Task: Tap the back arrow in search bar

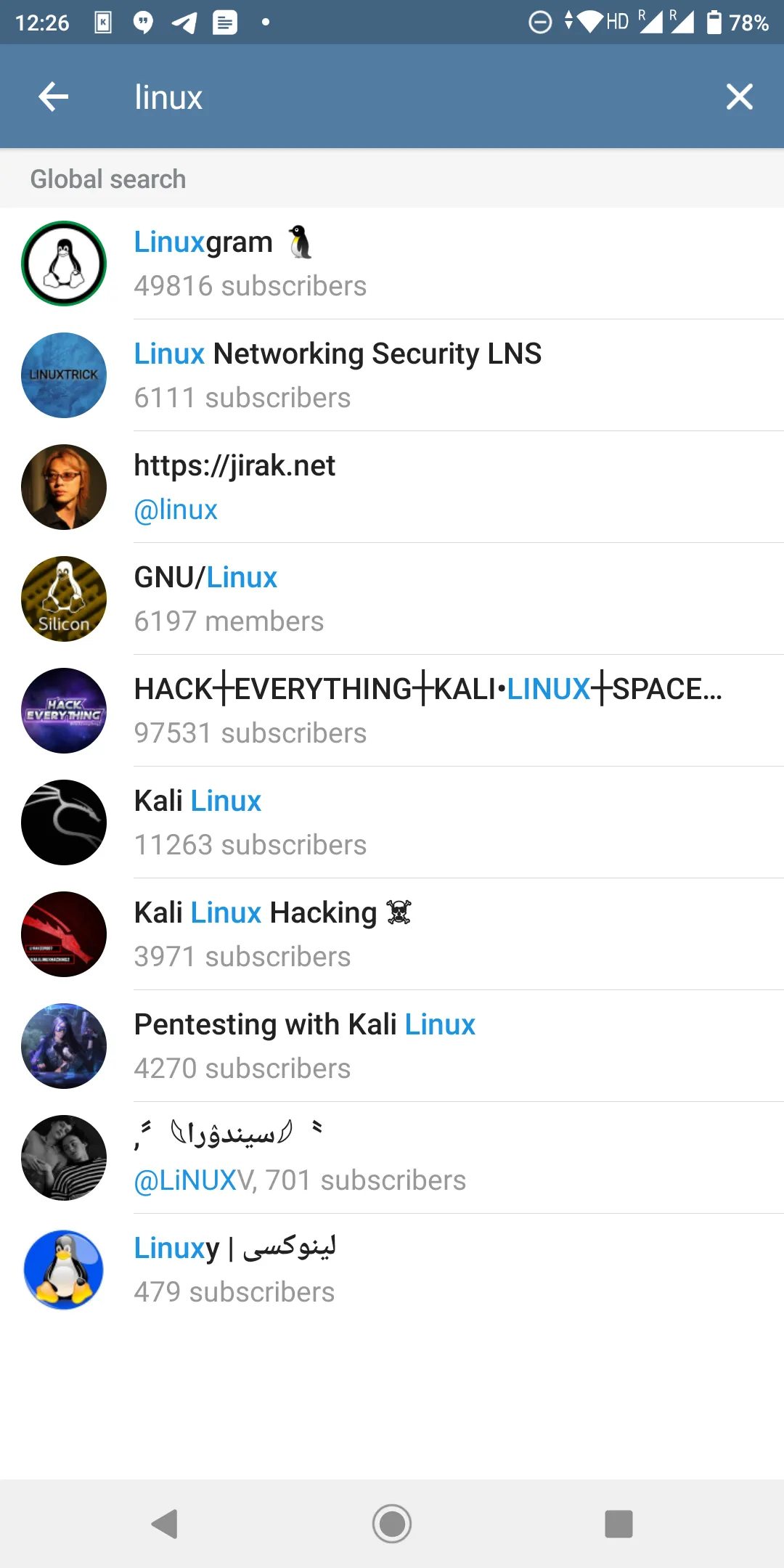Action: tap(54, 97)
